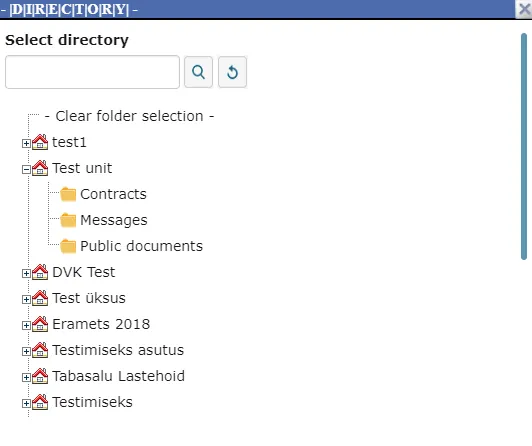Expand the Testimiseks asutus node

(x=26, y=351)
